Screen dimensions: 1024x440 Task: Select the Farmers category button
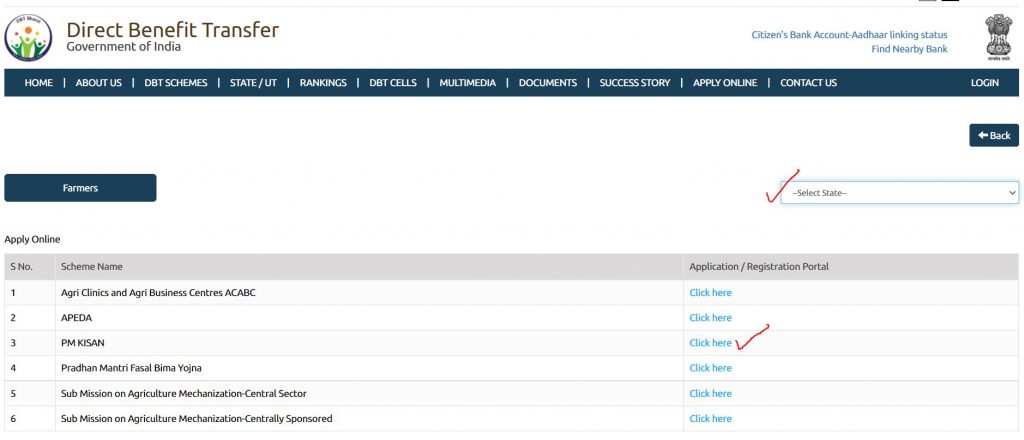pyautogui.click(x=80, y=188)
